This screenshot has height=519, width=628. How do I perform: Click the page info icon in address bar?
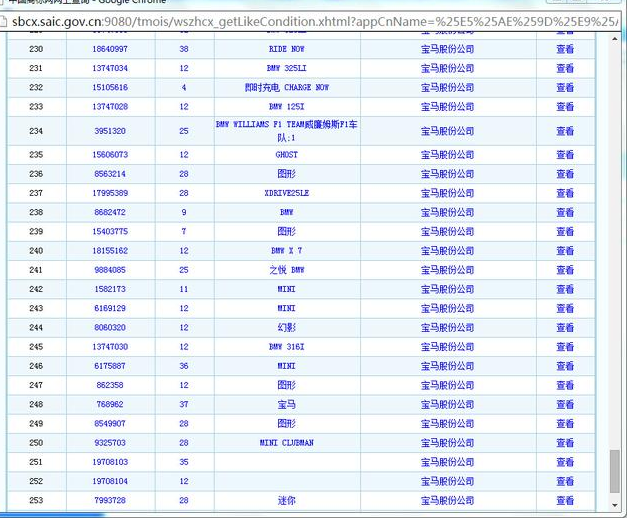pos(6,19)
